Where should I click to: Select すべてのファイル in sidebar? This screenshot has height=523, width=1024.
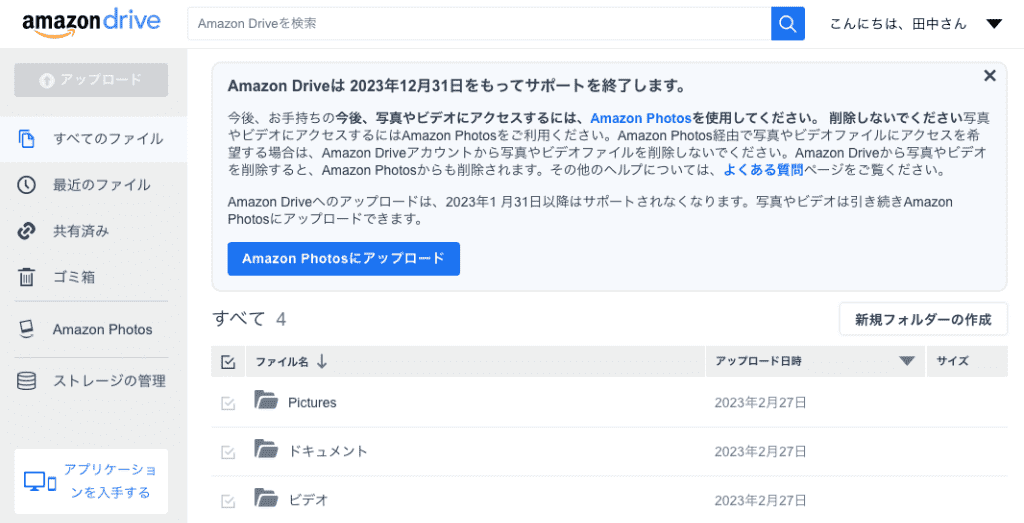click(x=93, y=139)
